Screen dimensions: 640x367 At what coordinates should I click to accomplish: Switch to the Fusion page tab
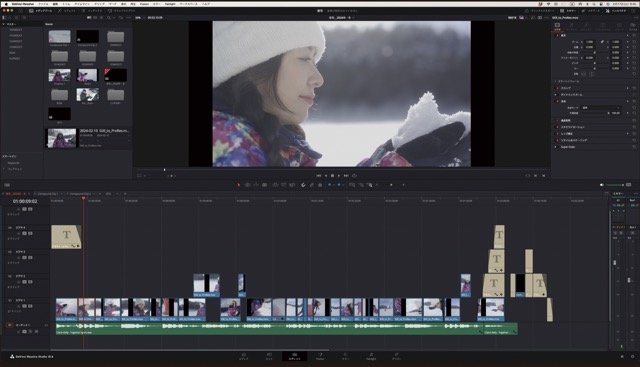320,356
